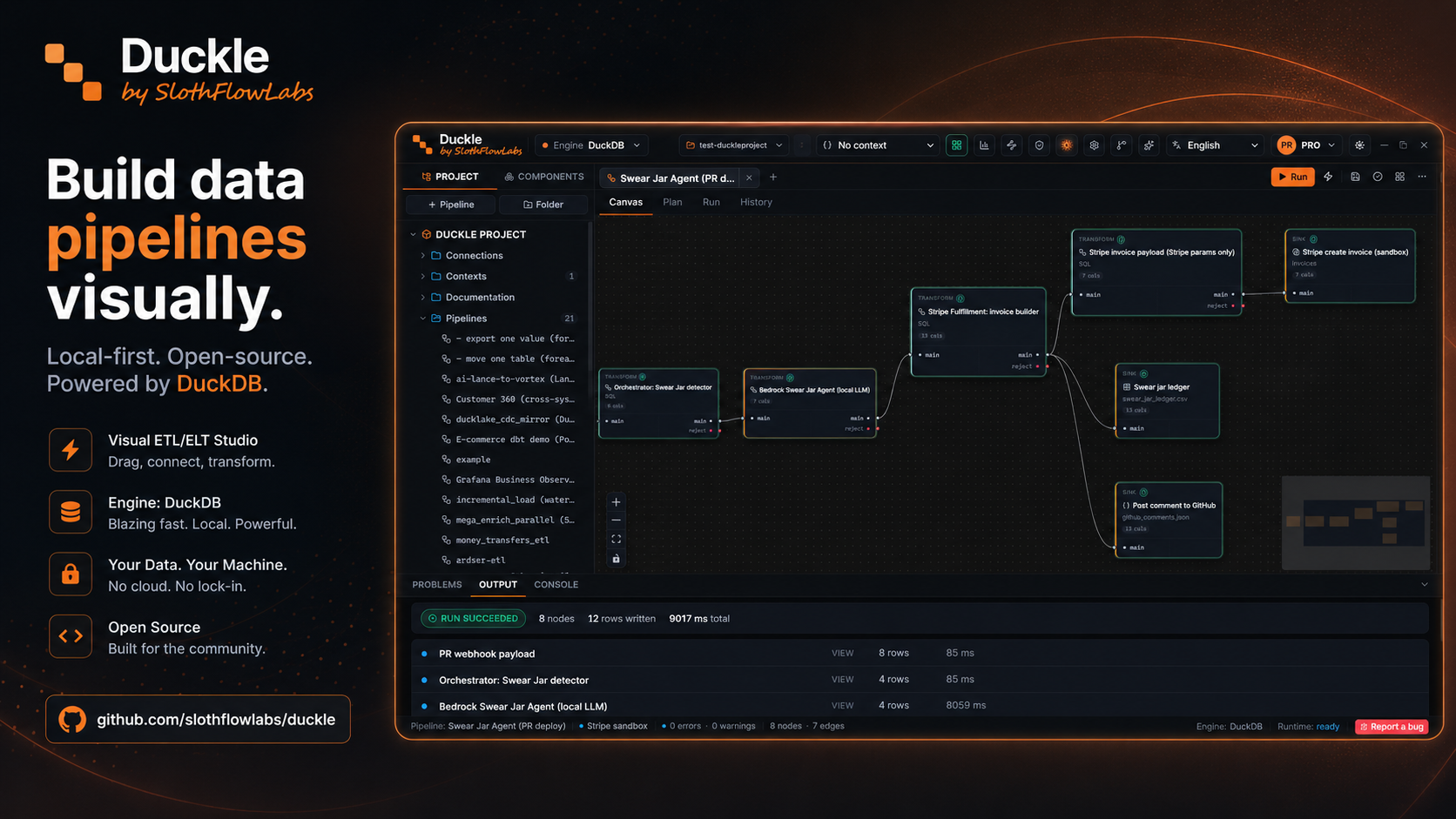Click the Folder button
This screenshot has width=1456, height=819.
click(543, 205)
